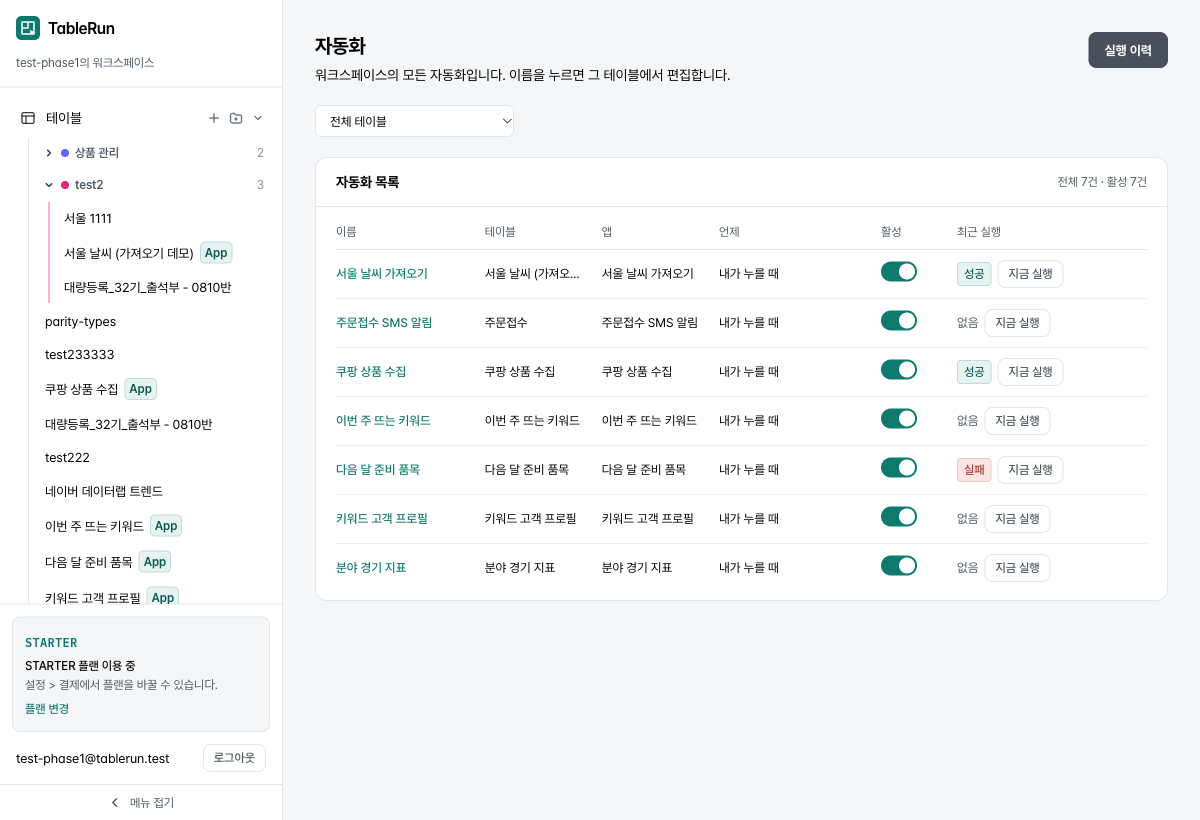Image resolution: width=1200 pixels, height=820 pixels.
Task: Toggle 이번 주 뜨는 키워드 active switch
Action: tap(899, 419)
